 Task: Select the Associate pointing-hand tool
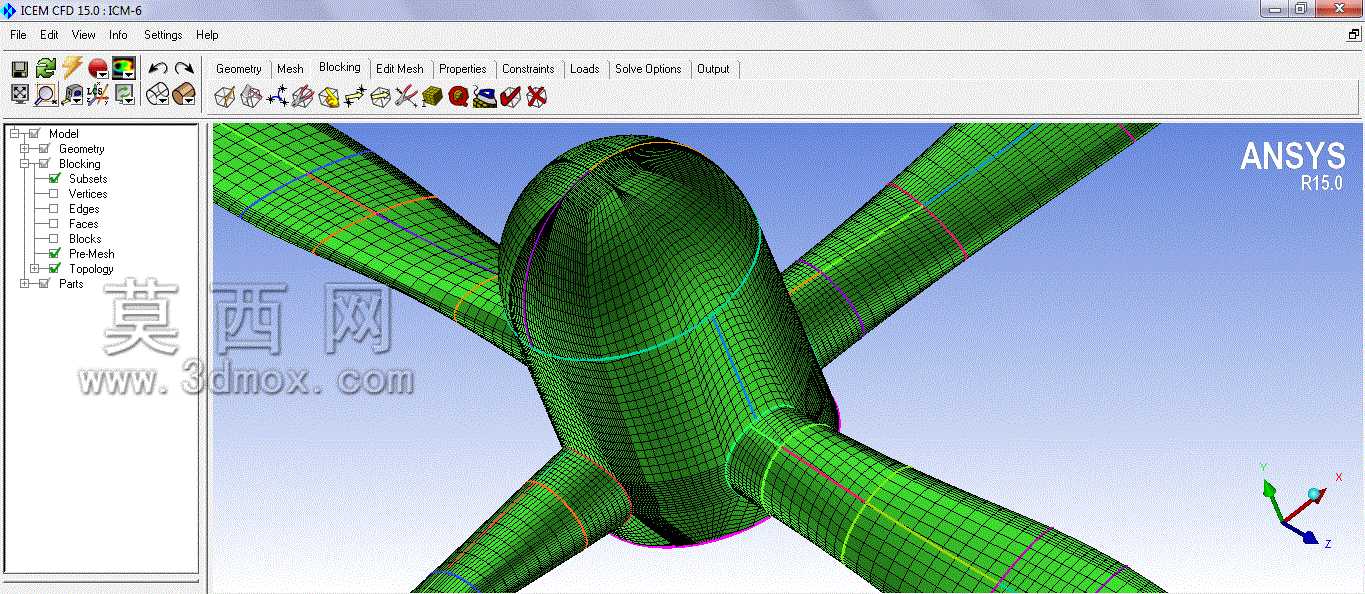click(x=329, y=97)
